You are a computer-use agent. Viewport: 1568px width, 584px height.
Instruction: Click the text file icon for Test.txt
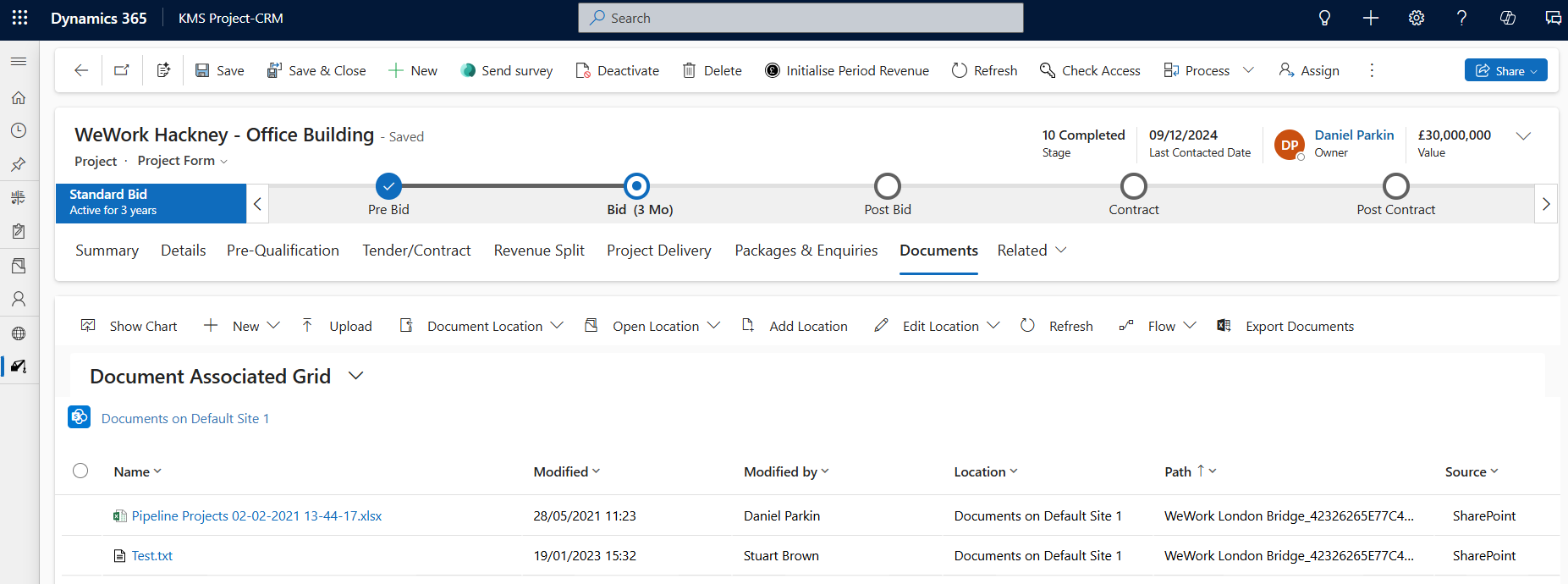pos(120,555)
